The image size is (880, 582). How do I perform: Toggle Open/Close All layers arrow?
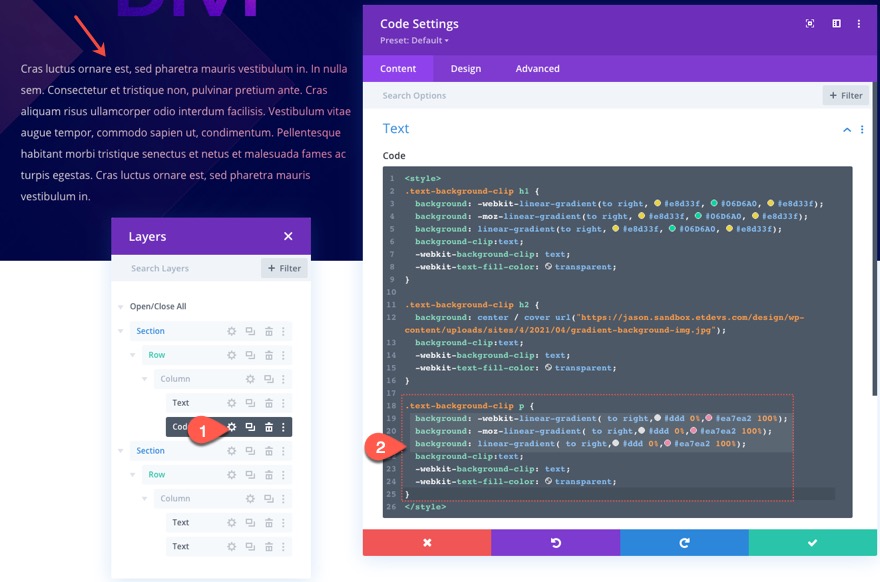(x=121, y=306)
